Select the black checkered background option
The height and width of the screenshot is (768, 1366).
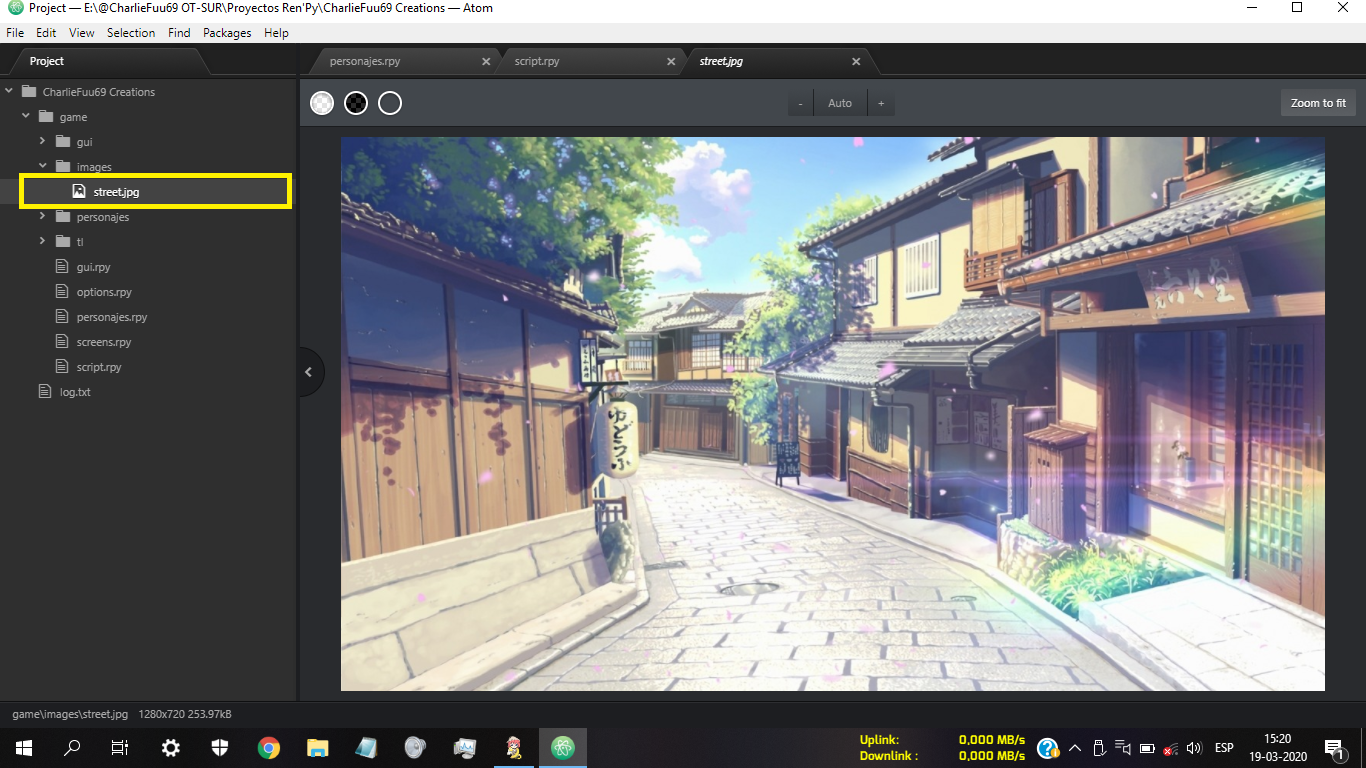tap(356, 103)
